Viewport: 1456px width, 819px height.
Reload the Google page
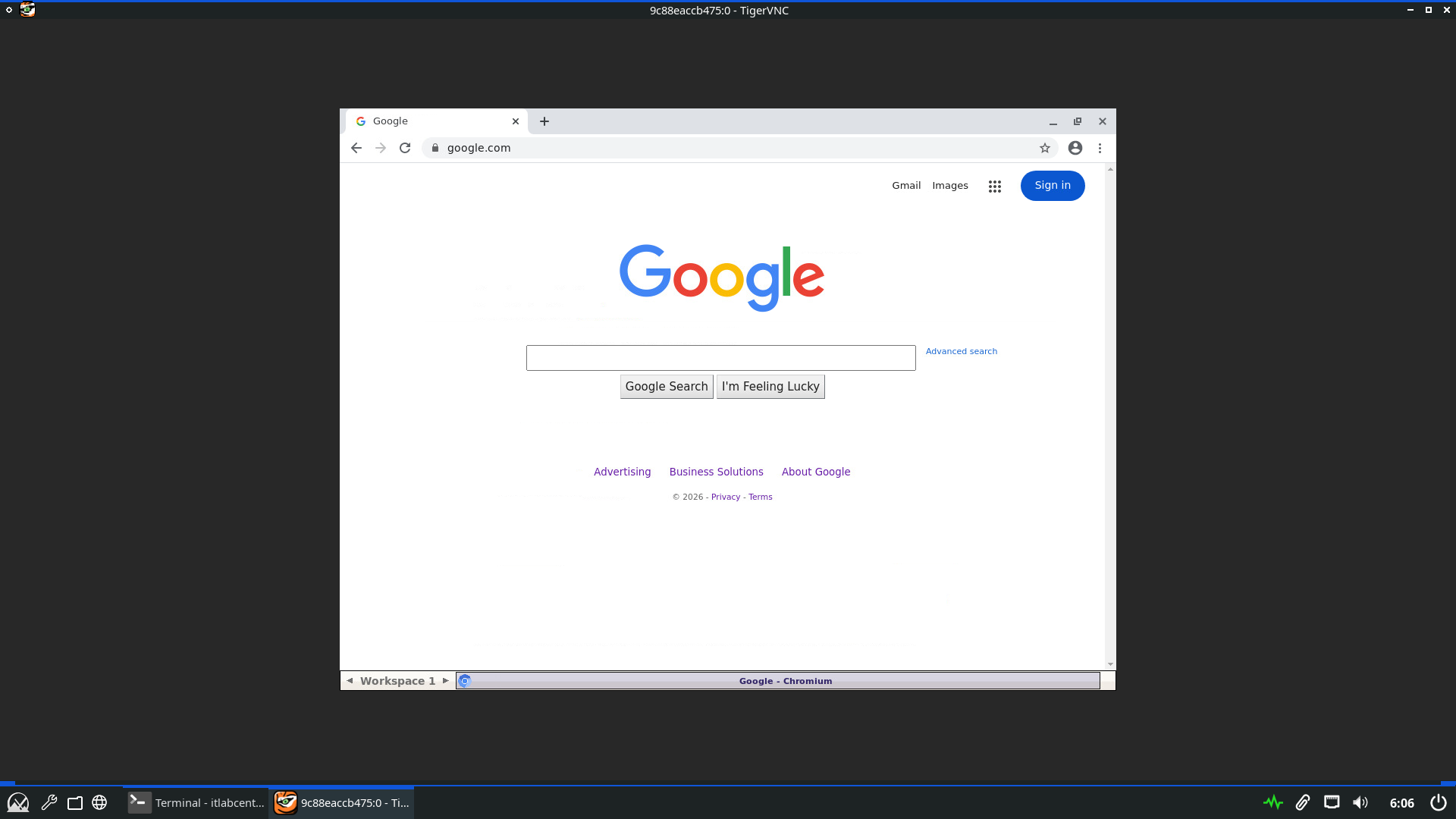point(405,148)
